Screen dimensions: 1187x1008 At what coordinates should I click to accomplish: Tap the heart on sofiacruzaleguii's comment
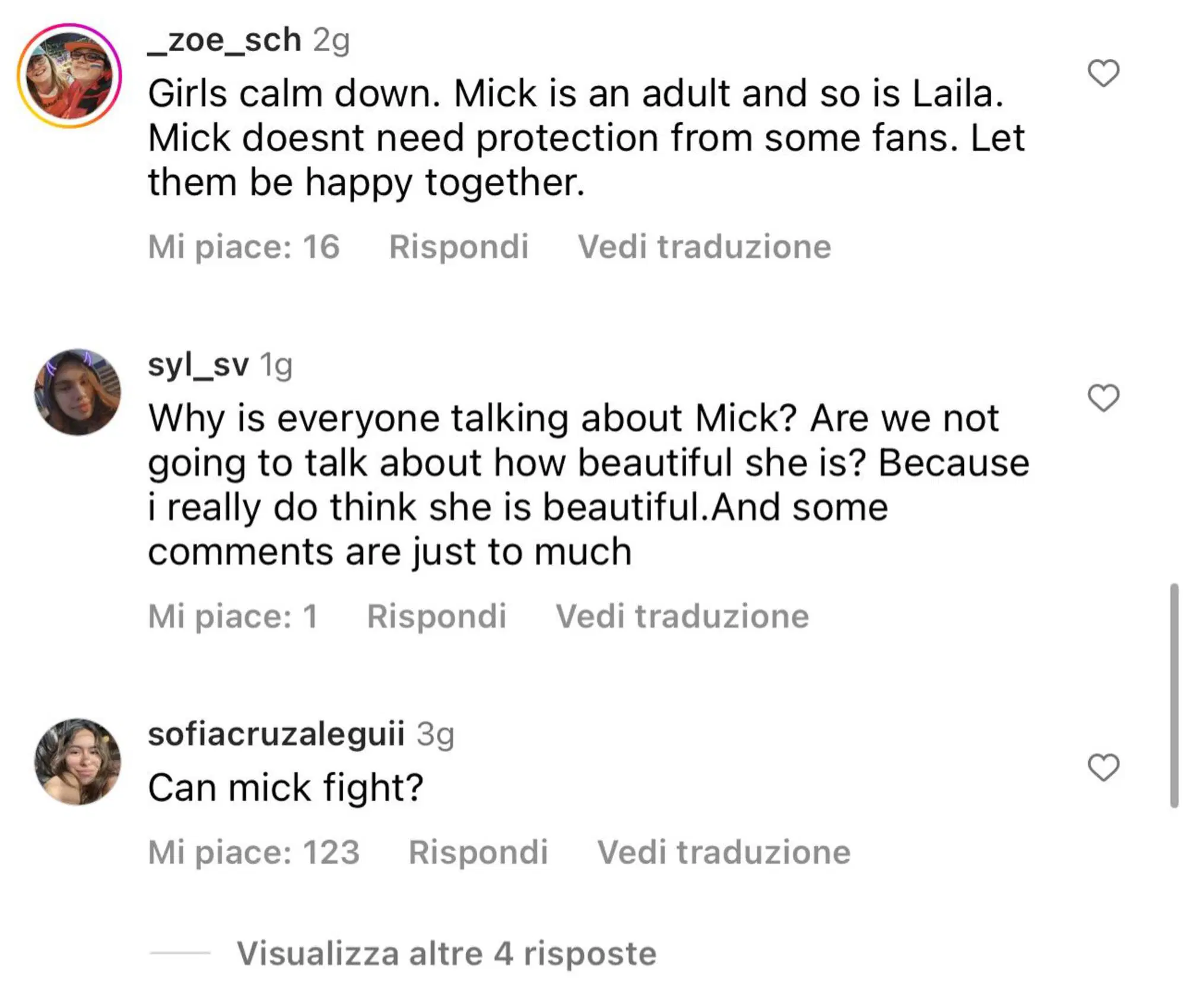tap(1103, 768)
